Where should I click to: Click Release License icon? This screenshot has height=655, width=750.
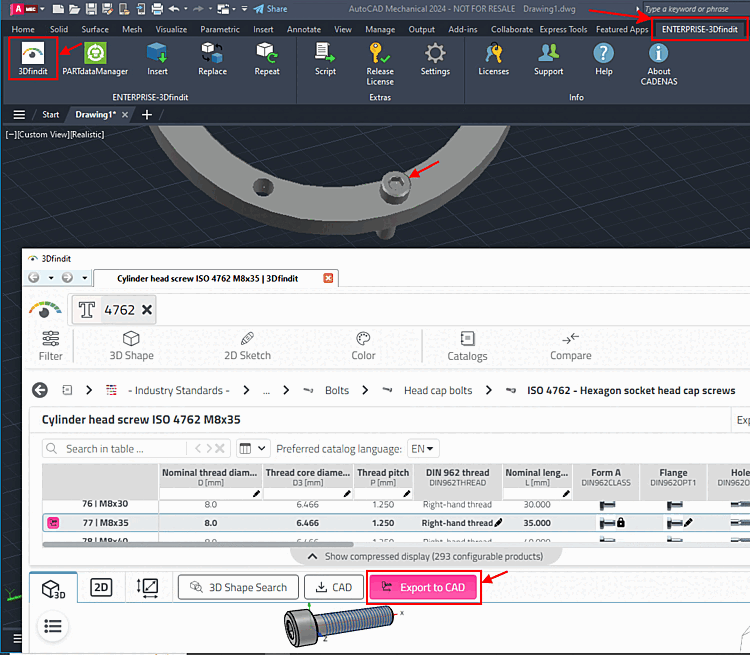point(380,64)
